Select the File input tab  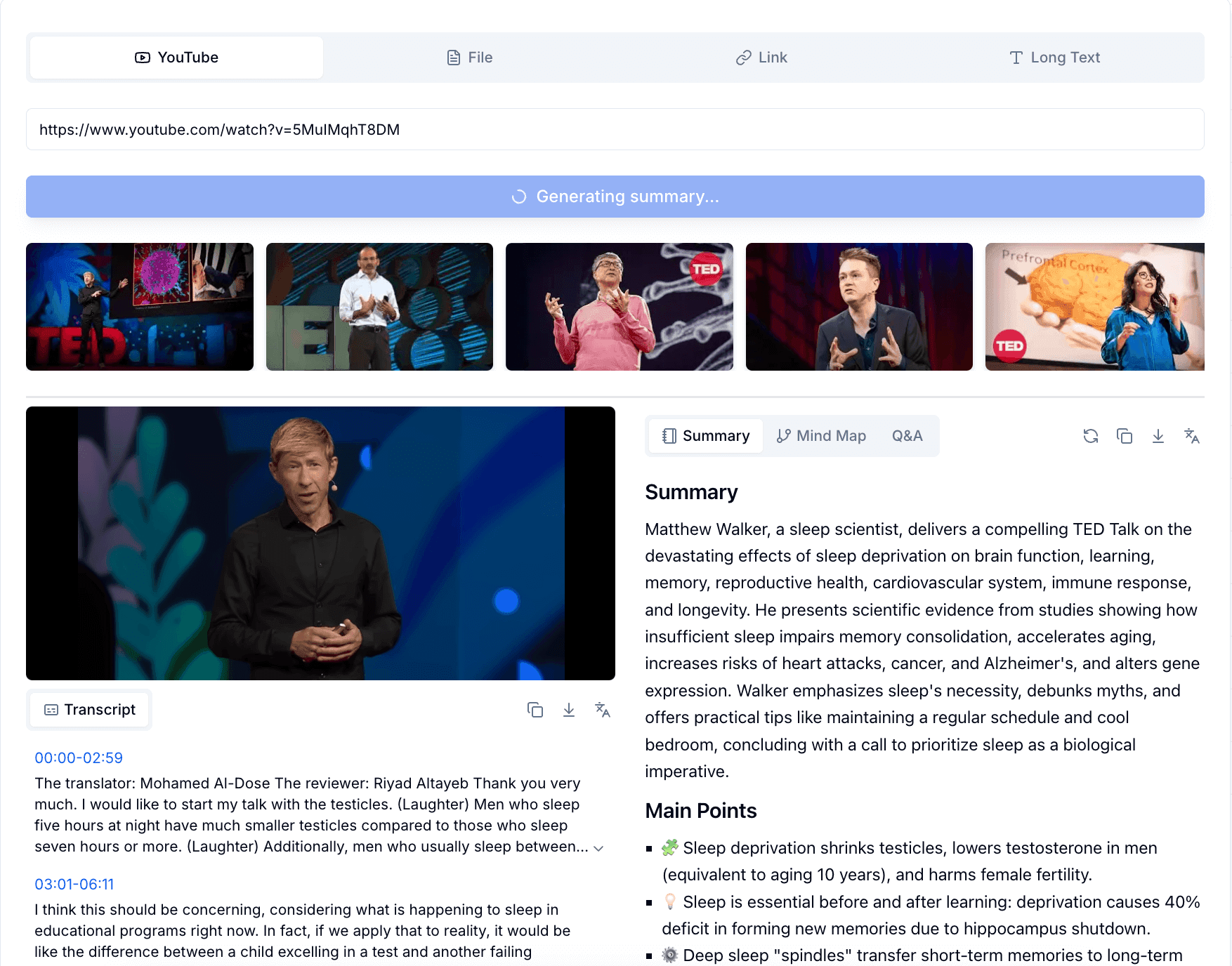(470, 58)
